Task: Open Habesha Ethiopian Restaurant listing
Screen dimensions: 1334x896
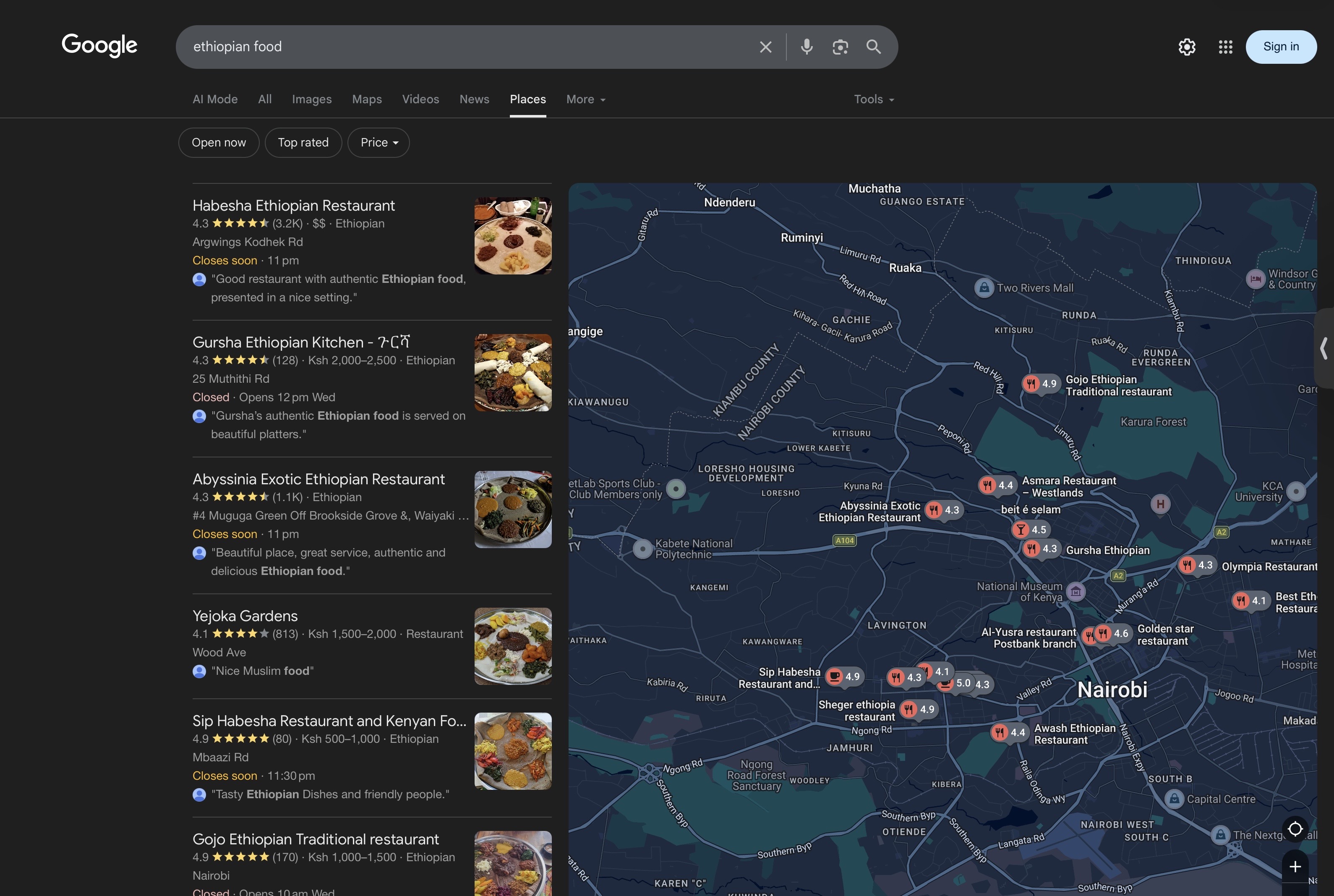Action: pos(294,206)
